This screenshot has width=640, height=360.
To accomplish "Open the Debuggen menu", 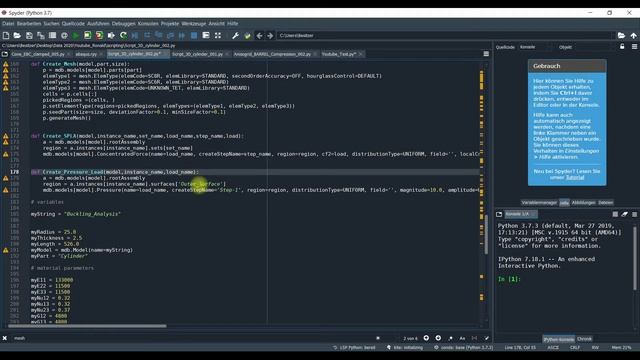I will [123, 24].
